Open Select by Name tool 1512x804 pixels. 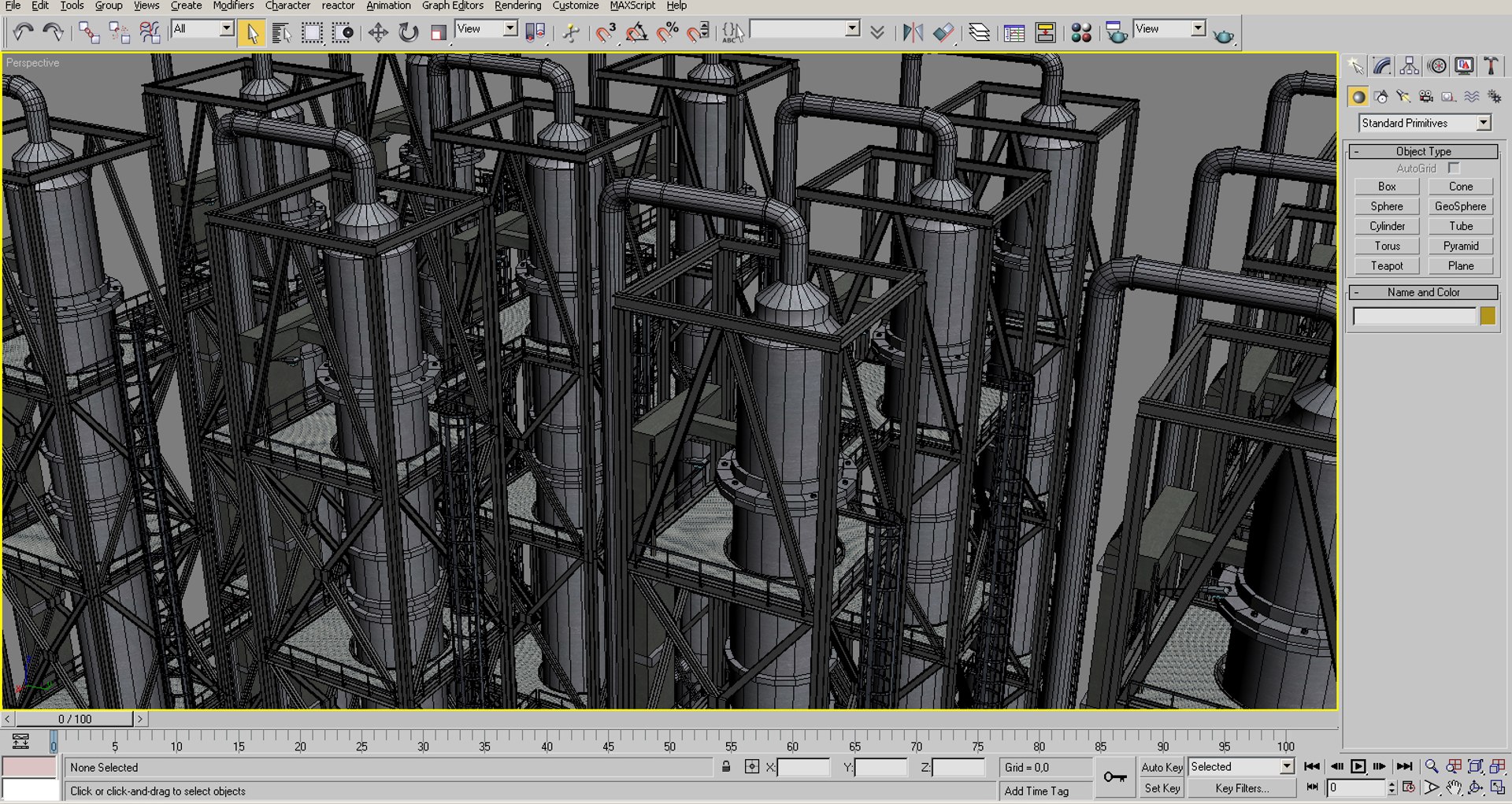[x=281, y=32]
